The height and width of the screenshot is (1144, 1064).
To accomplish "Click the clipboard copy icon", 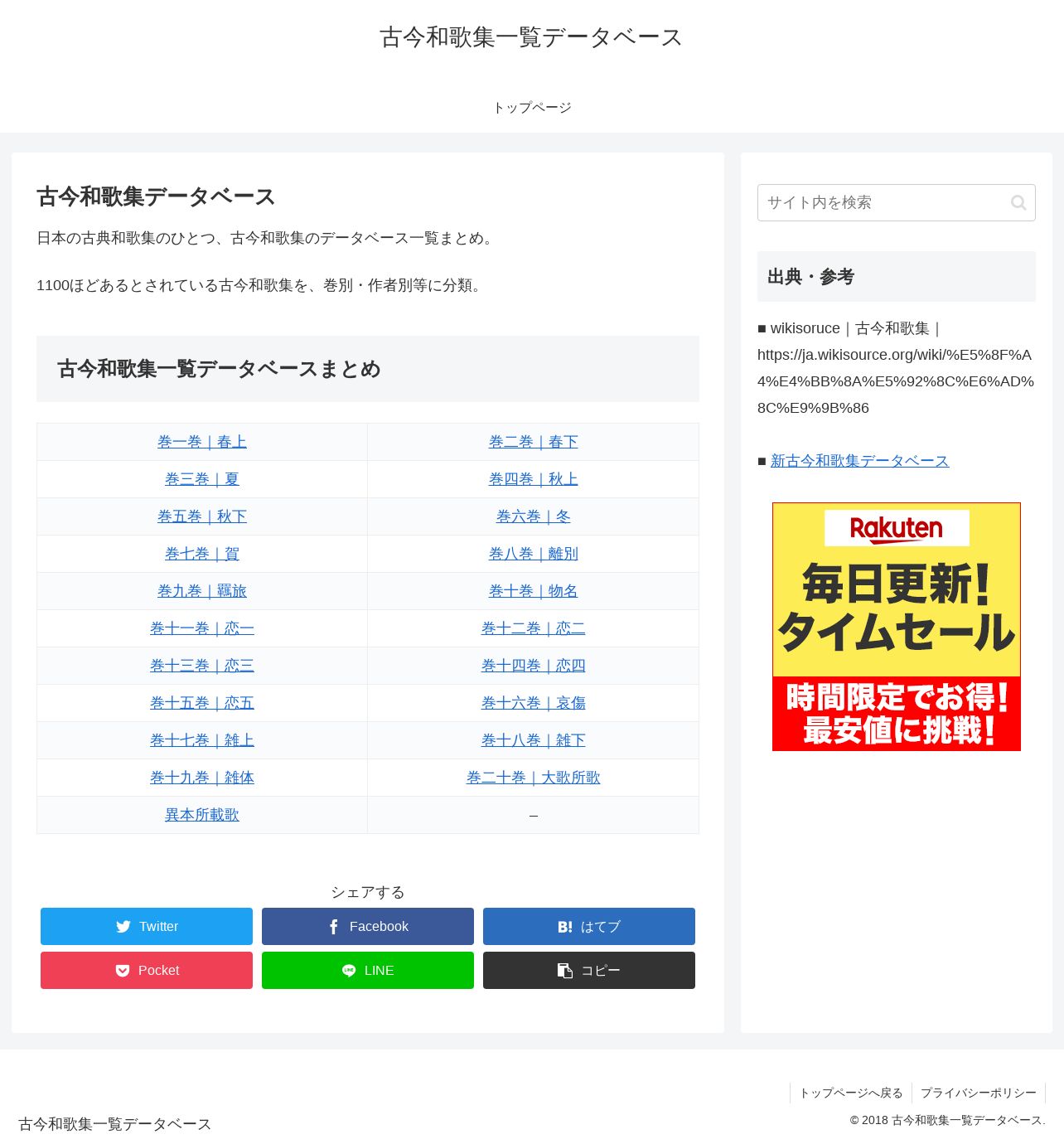I will (565, 971).
